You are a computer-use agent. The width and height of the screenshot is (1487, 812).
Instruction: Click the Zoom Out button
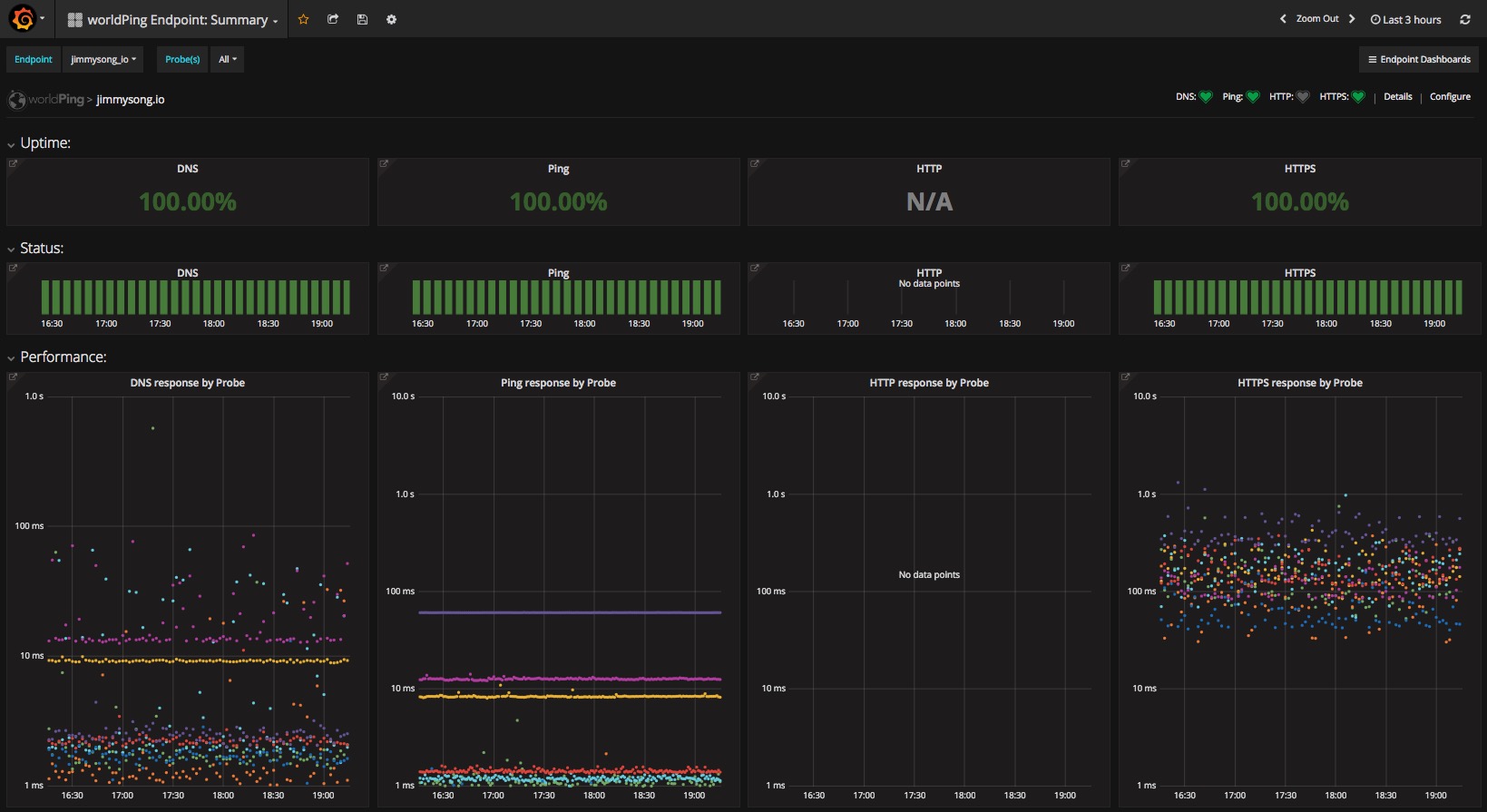click(x=1316, y=19)
